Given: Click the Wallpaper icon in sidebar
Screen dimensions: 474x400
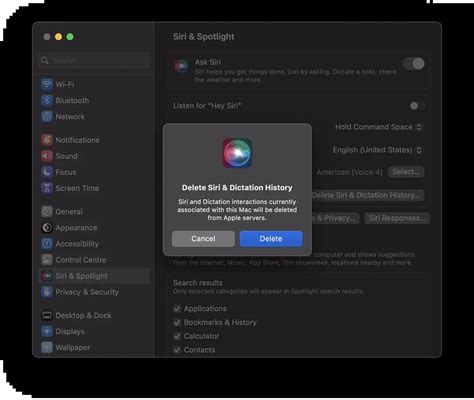Looking at the screenshot, I should tap(47, 347).
